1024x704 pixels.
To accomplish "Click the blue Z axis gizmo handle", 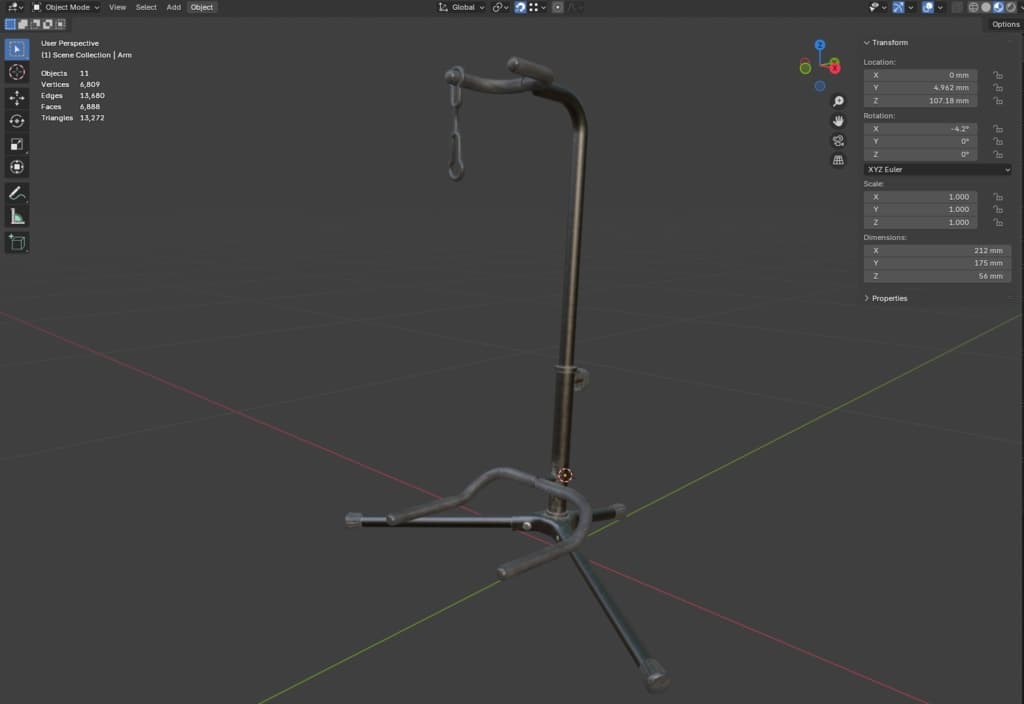I will (820, 46).
